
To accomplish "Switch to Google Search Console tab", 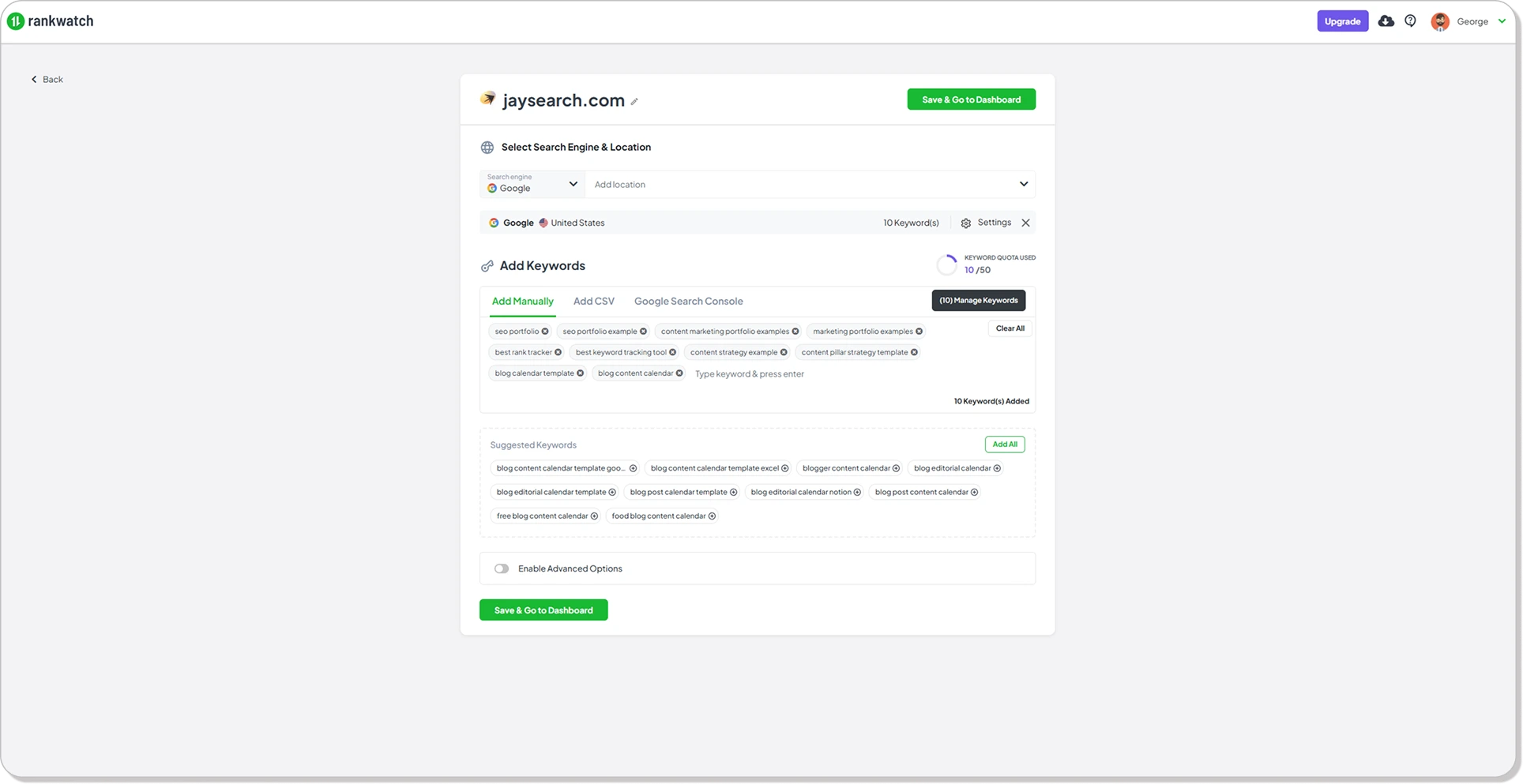I will [689, 301].
